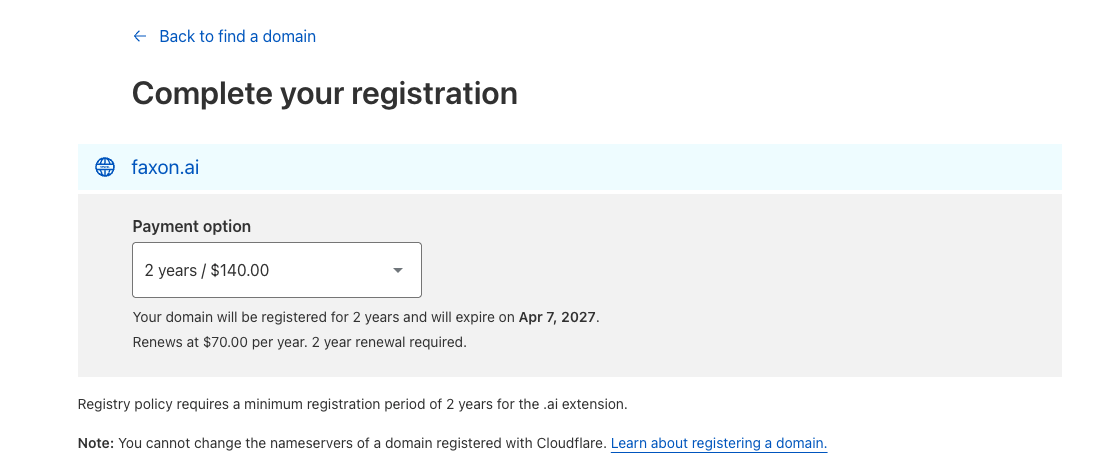Image resolution: width=1102 pixels, height=470 pixels.
Task: Follow "Learn about registering a domain" link
Action: (718, 442)
